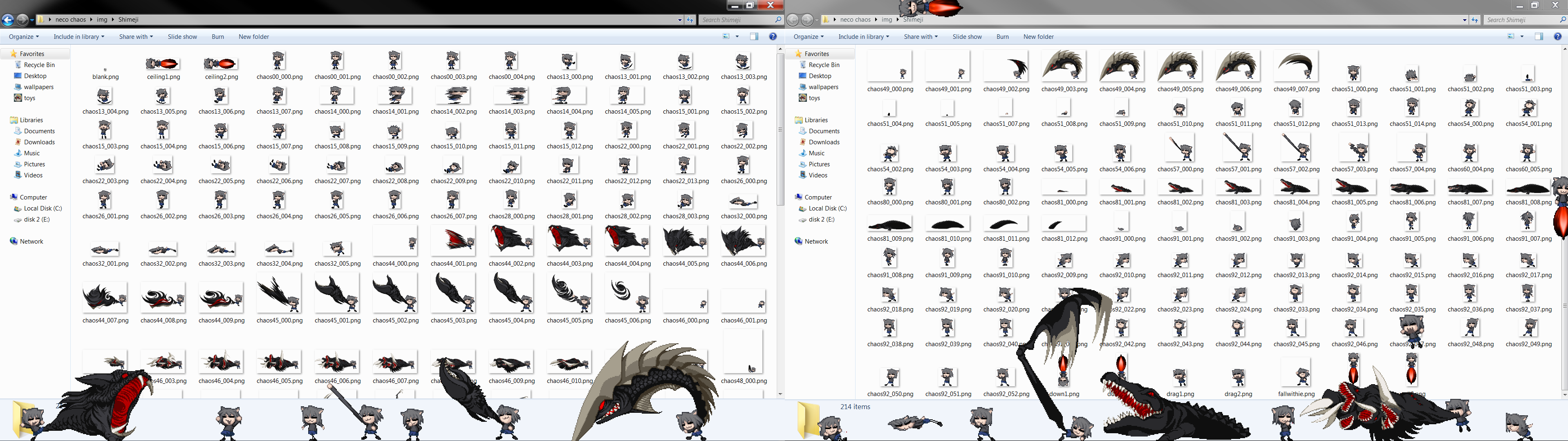Toggle the preview pane in left window
The image size is (1568, 441).
click(754, 36)
